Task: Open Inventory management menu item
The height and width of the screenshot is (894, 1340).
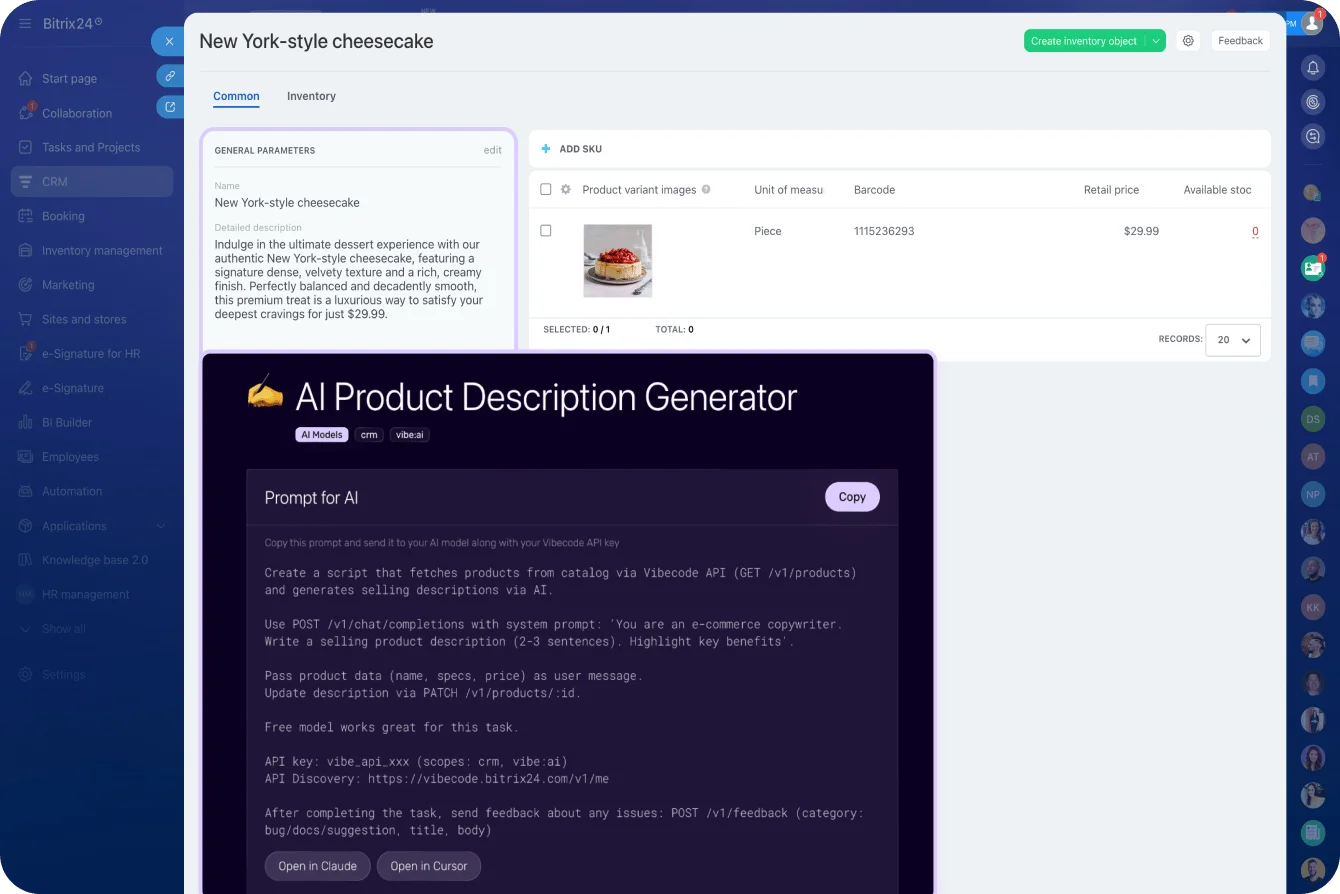Action: click(102, 250)
